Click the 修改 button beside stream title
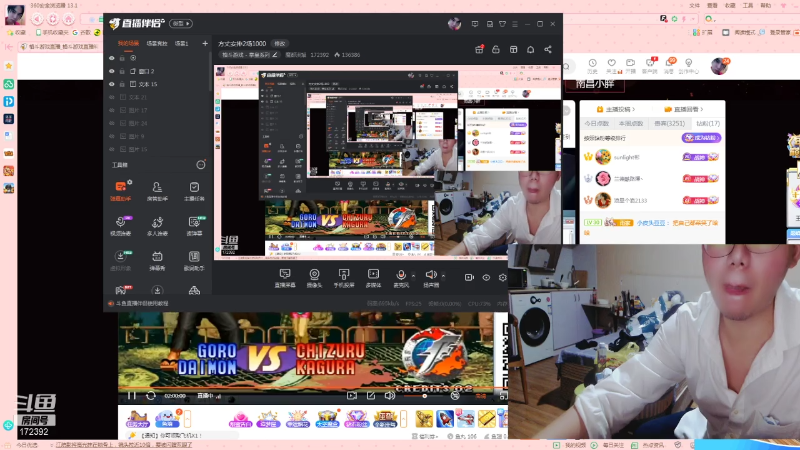 pyautogui.click(x=280, y=43)
